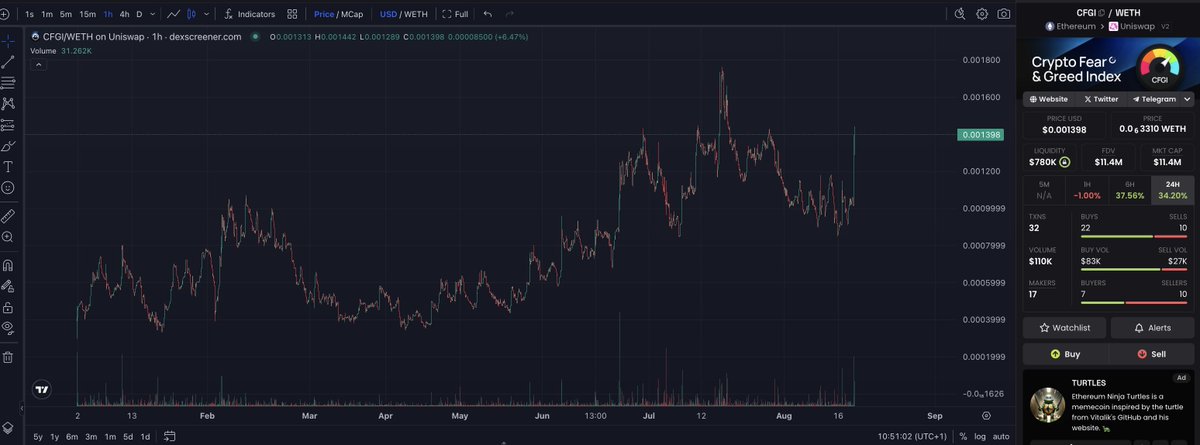Toggle percent scale mode
This screenshot has height=445, width=1200.
coord(964,436)
